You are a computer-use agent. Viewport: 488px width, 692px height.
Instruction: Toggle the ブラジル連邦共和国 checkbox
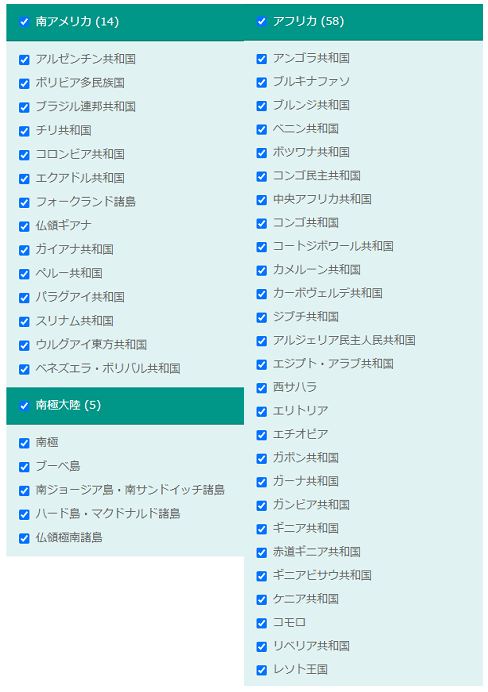tap(24, 107)
